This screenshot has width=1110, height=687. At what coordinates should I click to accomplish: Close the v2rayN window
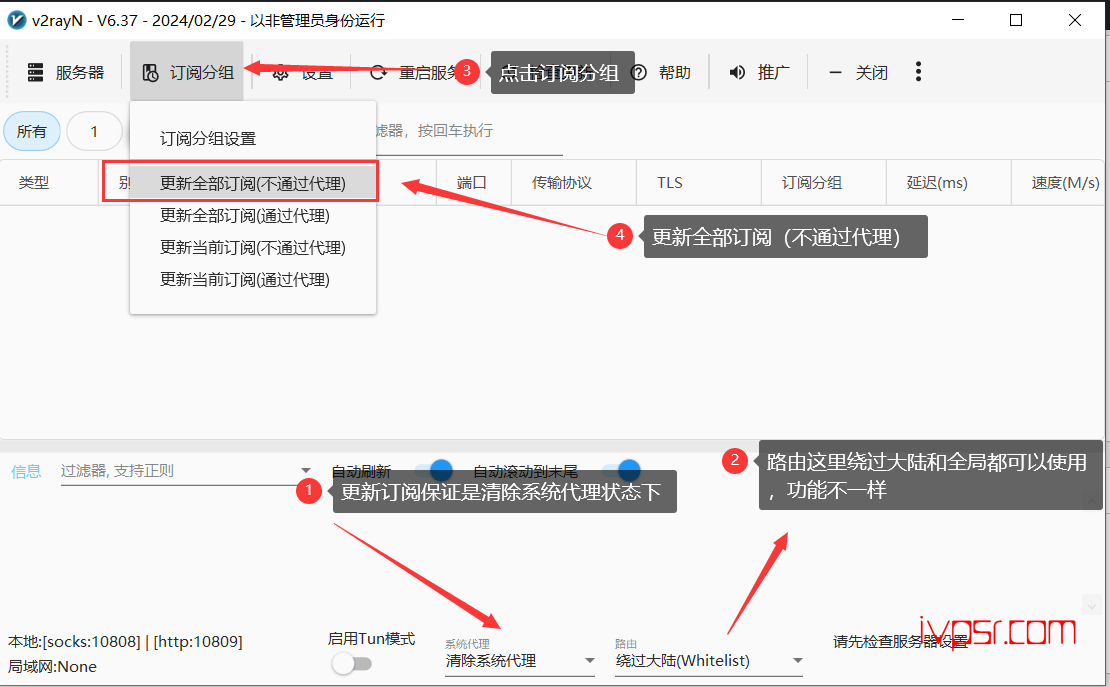(x=1075, y=20)
